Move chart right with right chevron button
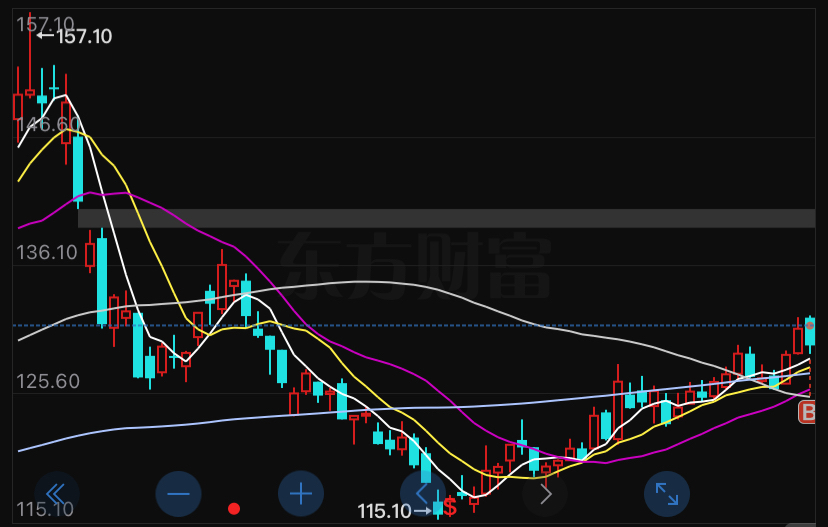828x527 pixels. click(x=545, y=494)
